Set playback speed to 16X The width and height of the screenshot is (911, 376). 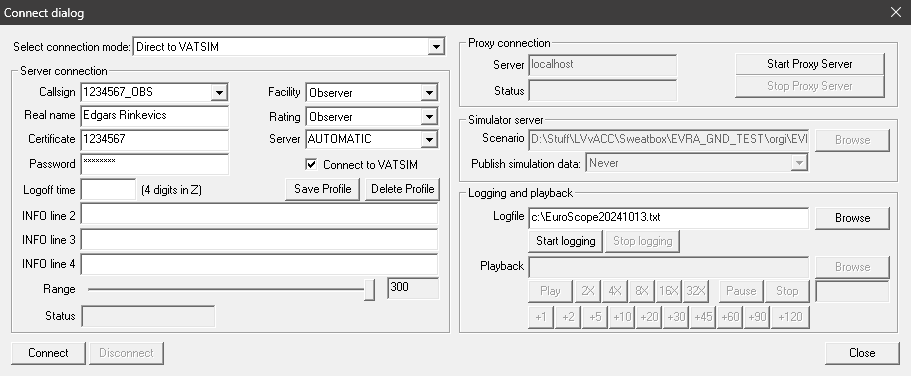668,291
